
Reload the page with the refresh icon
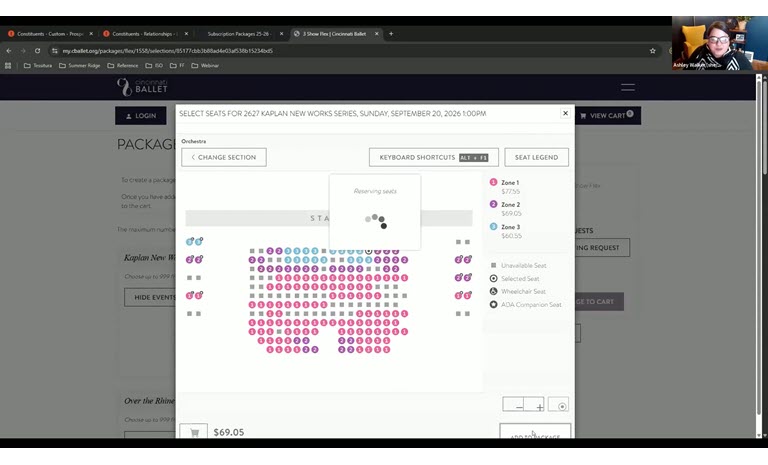tap(37, 50)
